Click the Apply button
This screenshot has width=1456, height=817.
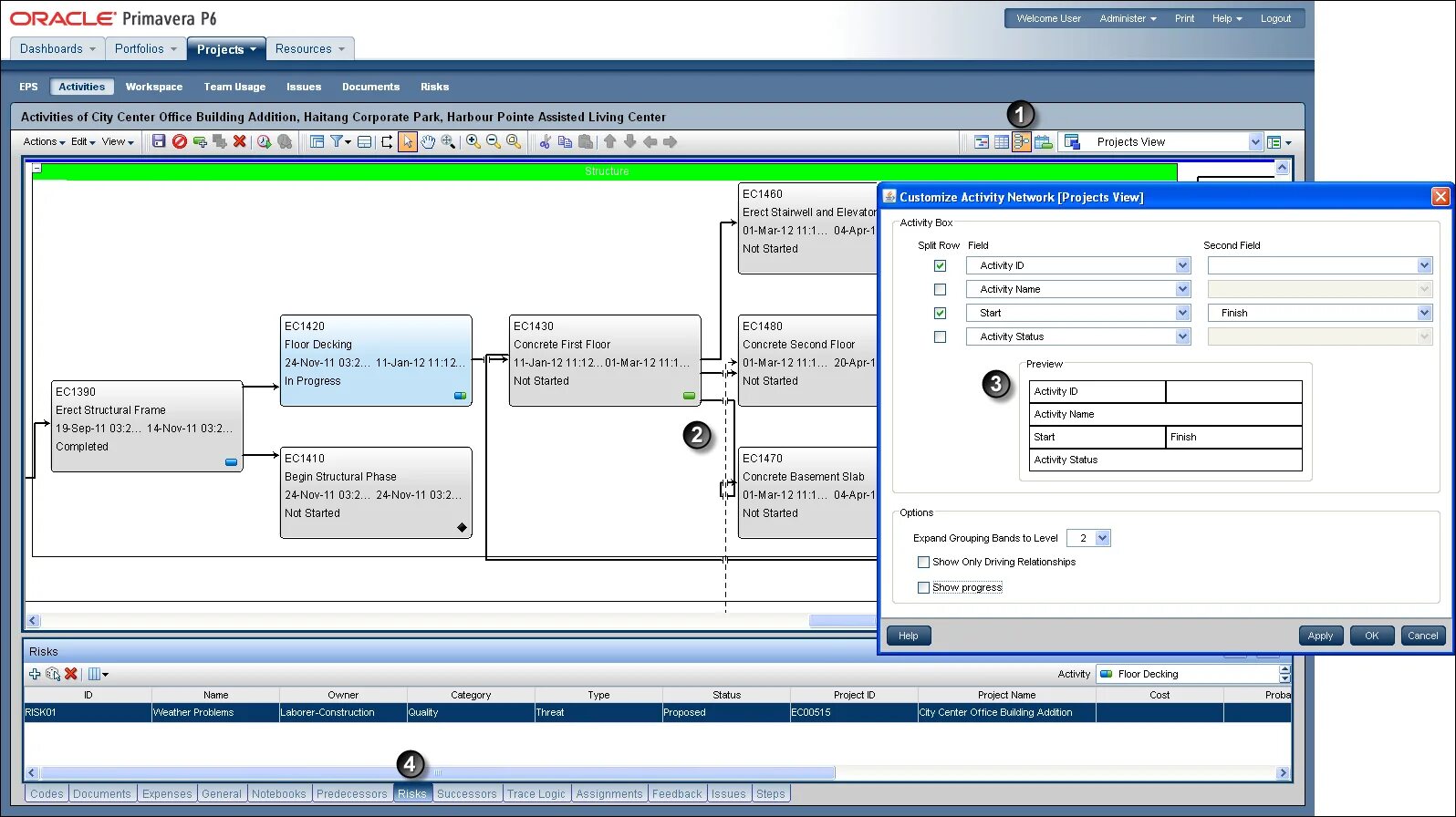pos(1320,636)
